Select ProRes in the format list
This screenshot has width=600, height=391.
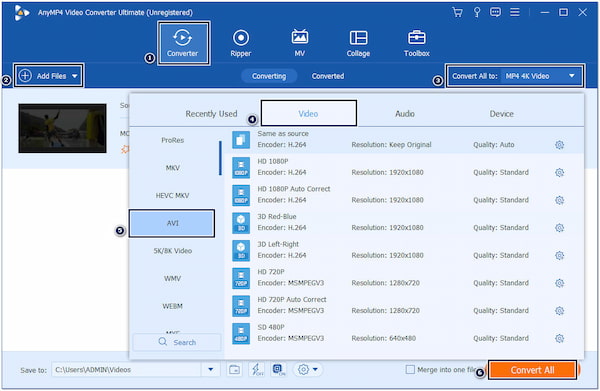click(173, 140)
